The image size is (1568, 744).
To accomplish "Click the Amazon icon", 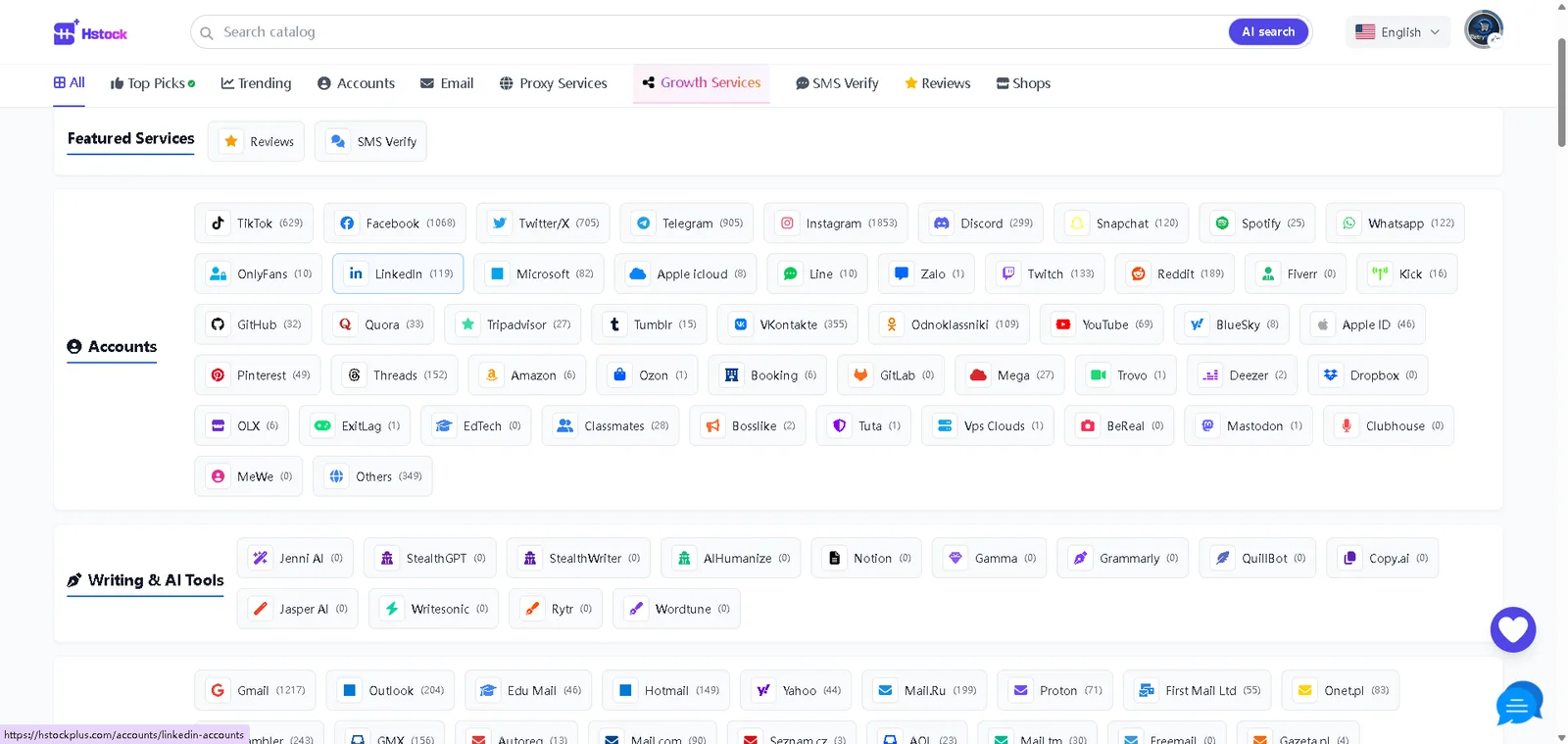I will (x=492, y=374).
